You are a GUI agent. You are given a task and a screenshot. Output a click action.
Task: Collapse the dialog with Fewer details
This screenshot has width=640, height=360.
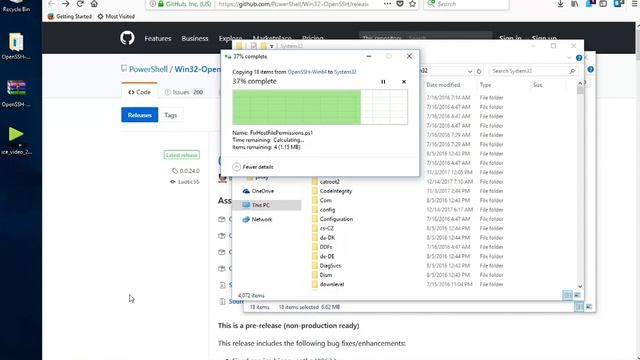pyautogui.click(x=253, y=167)
